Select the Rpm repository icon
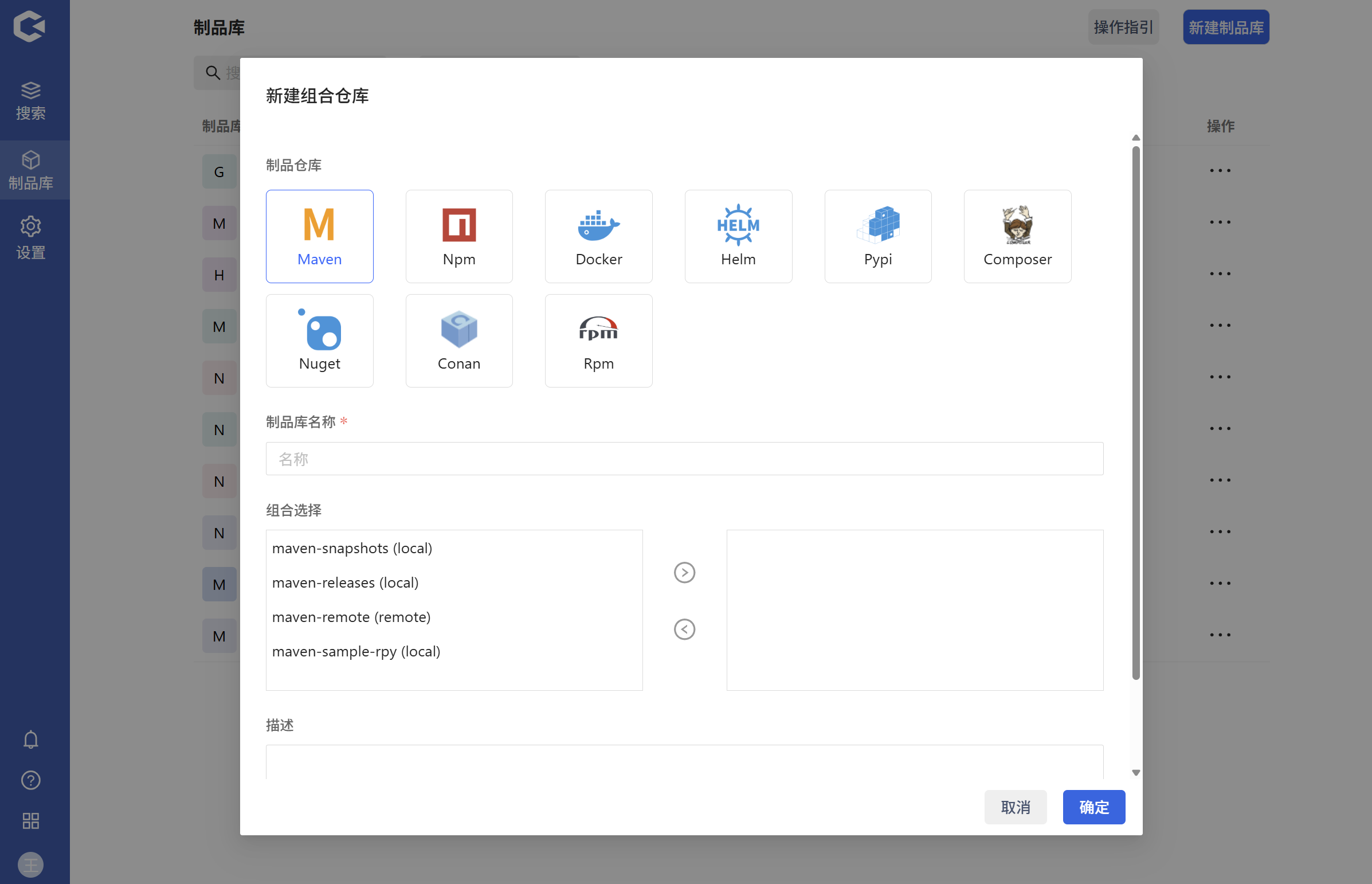The image size is (1372, 884). (598, 341)
